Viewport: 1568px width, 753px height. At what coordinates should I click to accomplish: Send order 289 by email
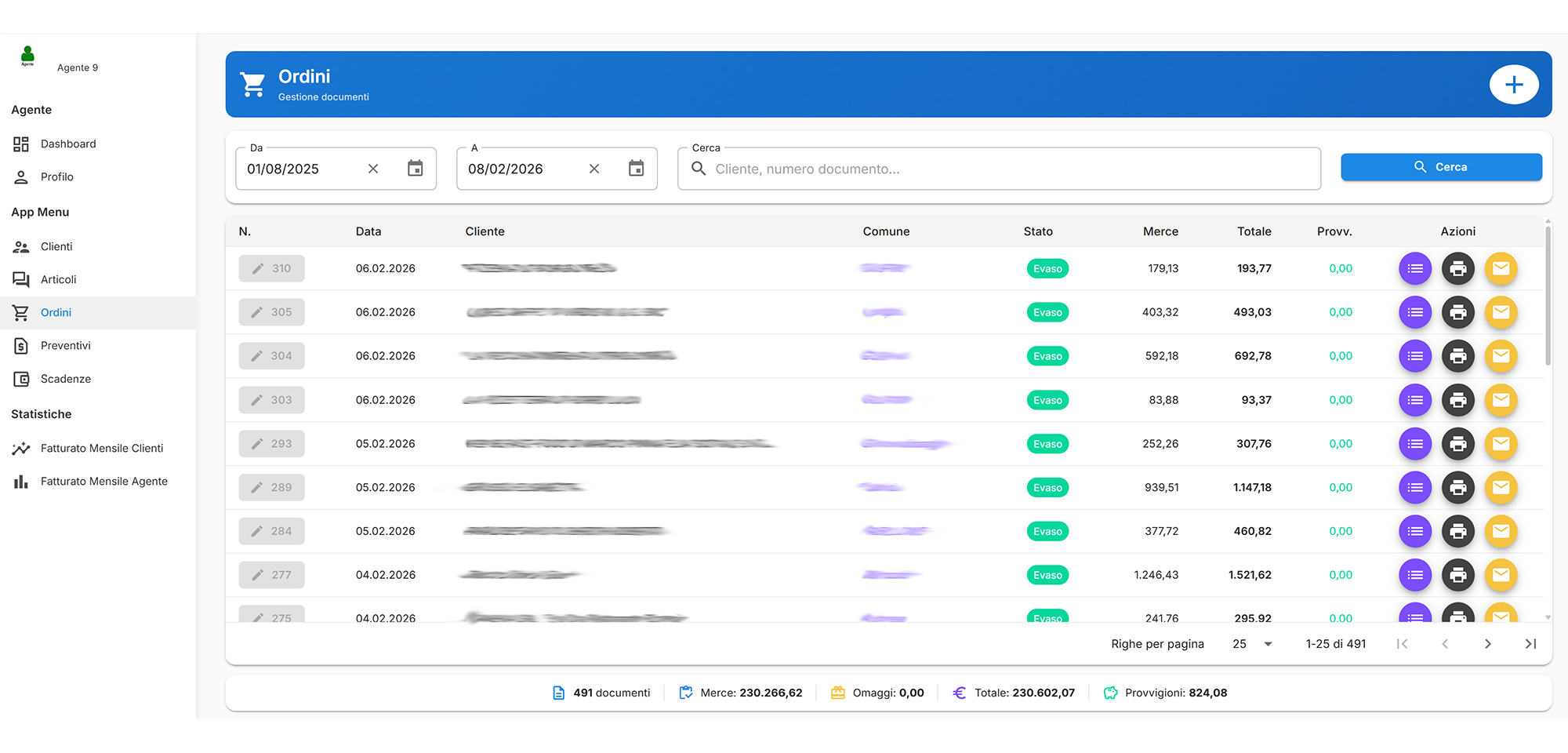pos(1501,488)
